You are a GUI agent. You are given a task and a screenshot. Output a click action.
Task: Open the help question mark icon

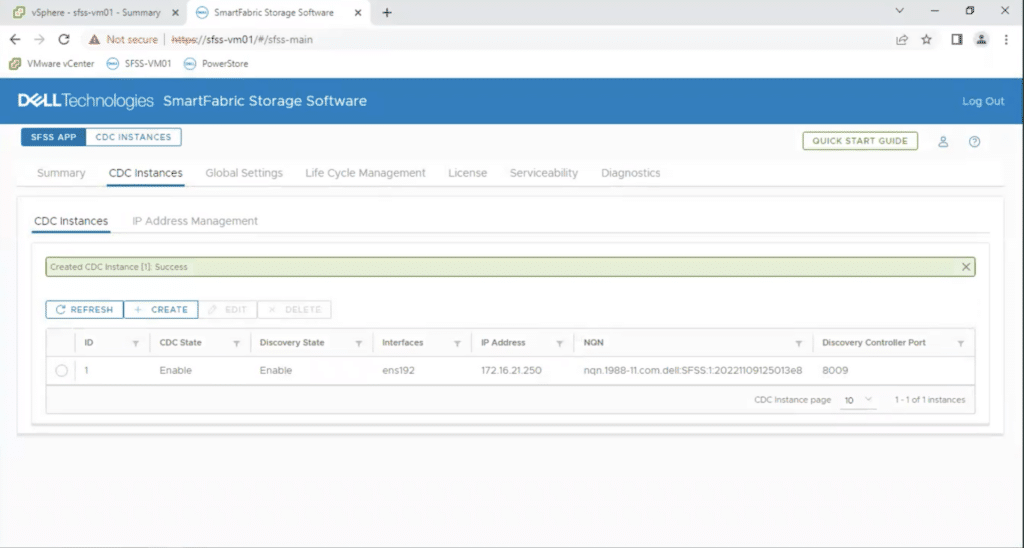tap(974, 141)
